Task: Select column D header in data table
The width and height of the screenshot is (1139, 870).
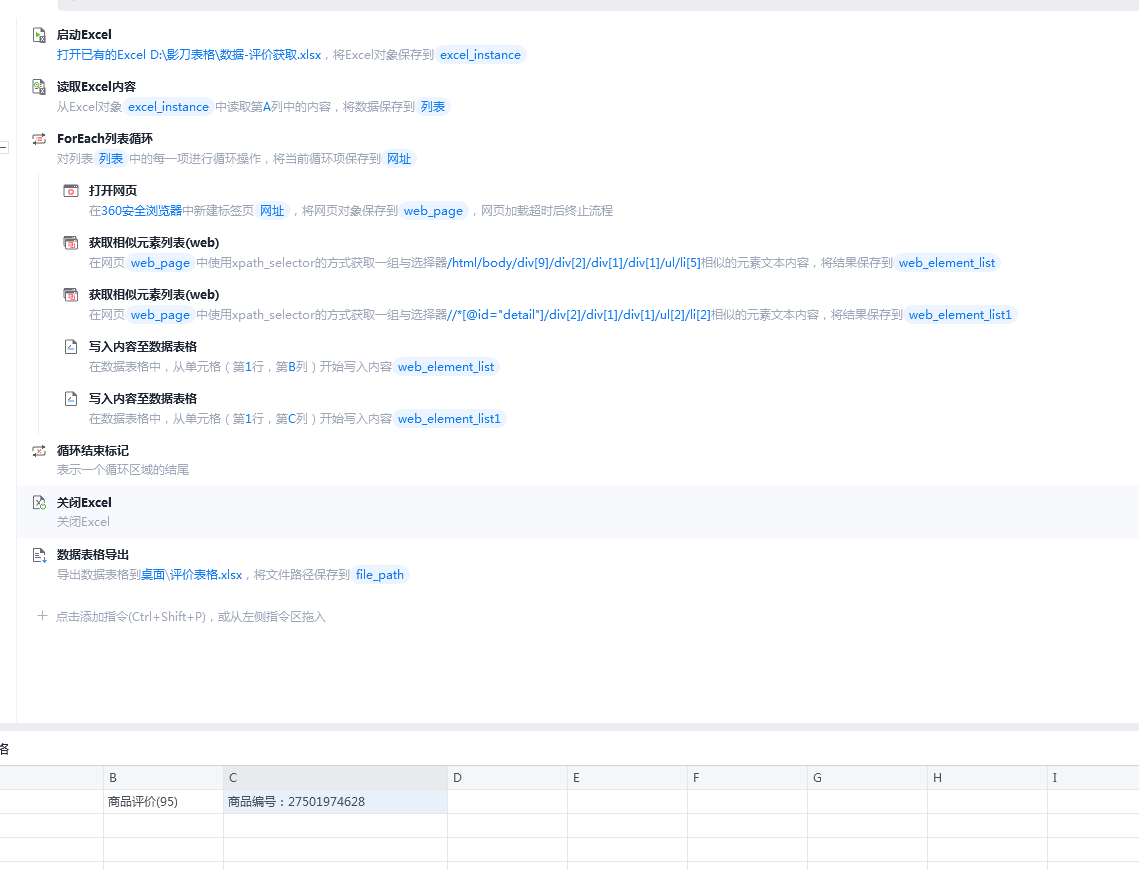Action: (x=508, y=778)
